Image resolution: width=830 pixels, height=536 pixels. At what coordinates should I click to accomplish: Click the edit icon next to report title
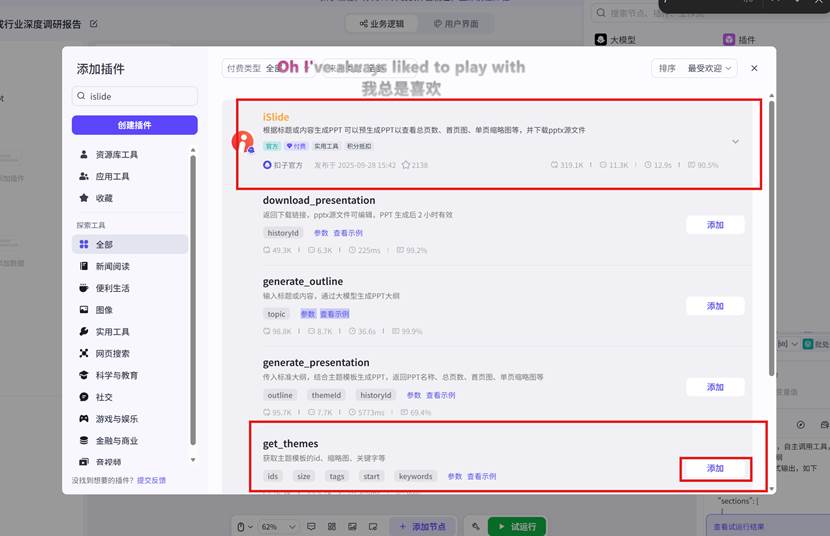point(94,24)
